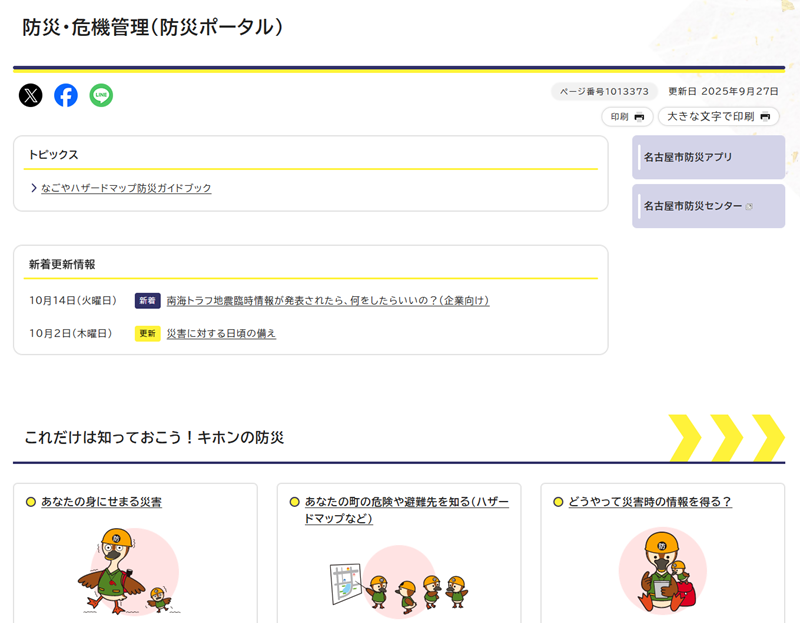Click the emergency radio duck illustration
Image resolution: width=800 pixels, height=623 pixels.
pos(660,570)
